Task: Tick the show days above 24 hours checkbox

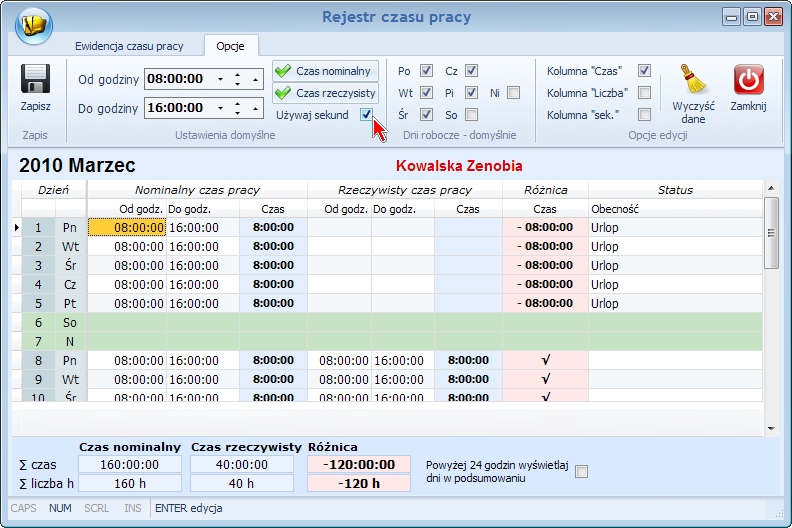Action: click(582, 471)
